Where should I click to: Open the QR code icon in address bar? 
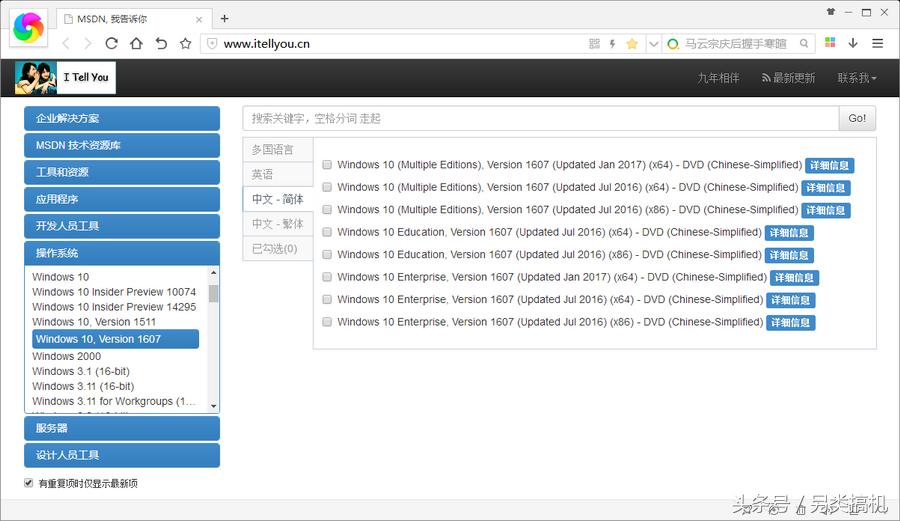tap(595, 44)
